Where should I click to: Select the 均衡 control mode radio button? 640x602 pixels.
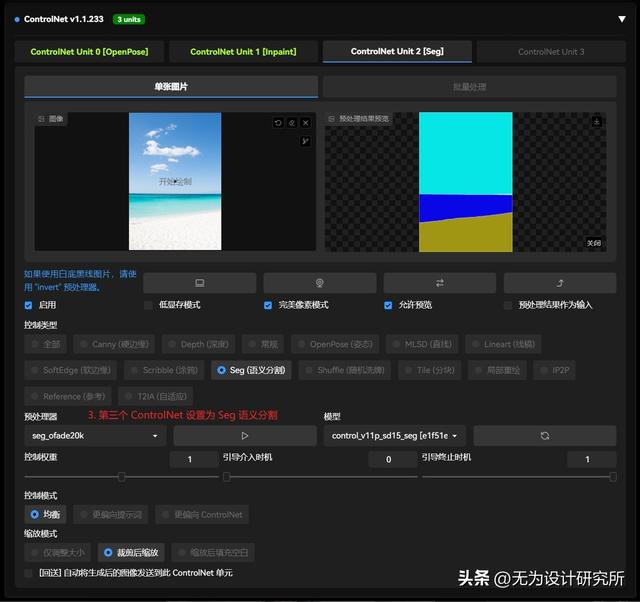pos(35,514)
